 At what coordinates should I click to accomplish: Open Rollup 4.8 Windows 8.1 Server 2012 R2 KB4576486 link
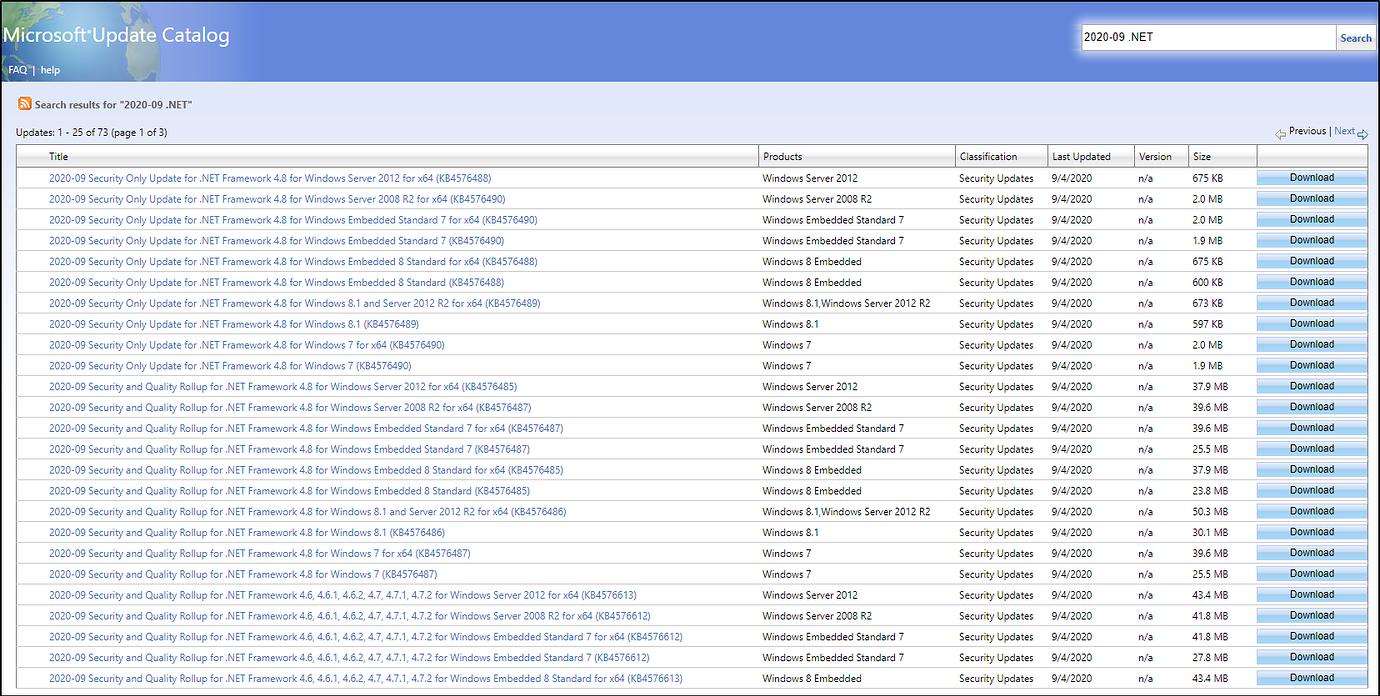[307, 512]
